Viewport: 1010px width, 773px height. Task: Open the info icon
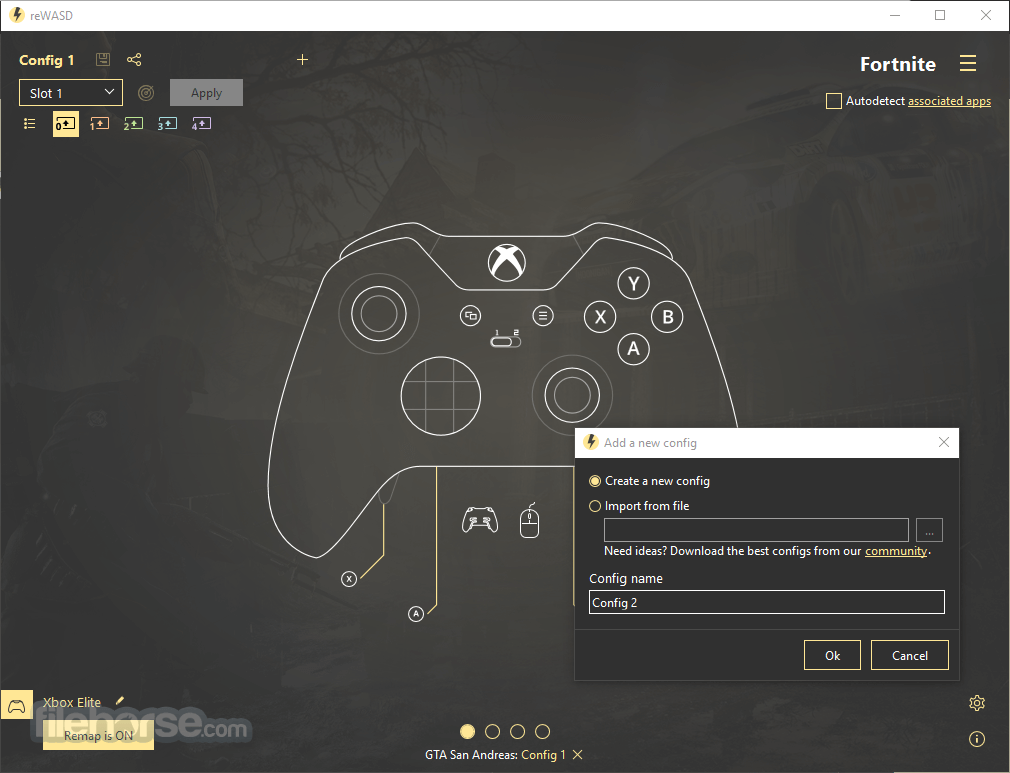pyautogui.click(x=977, y=739)
